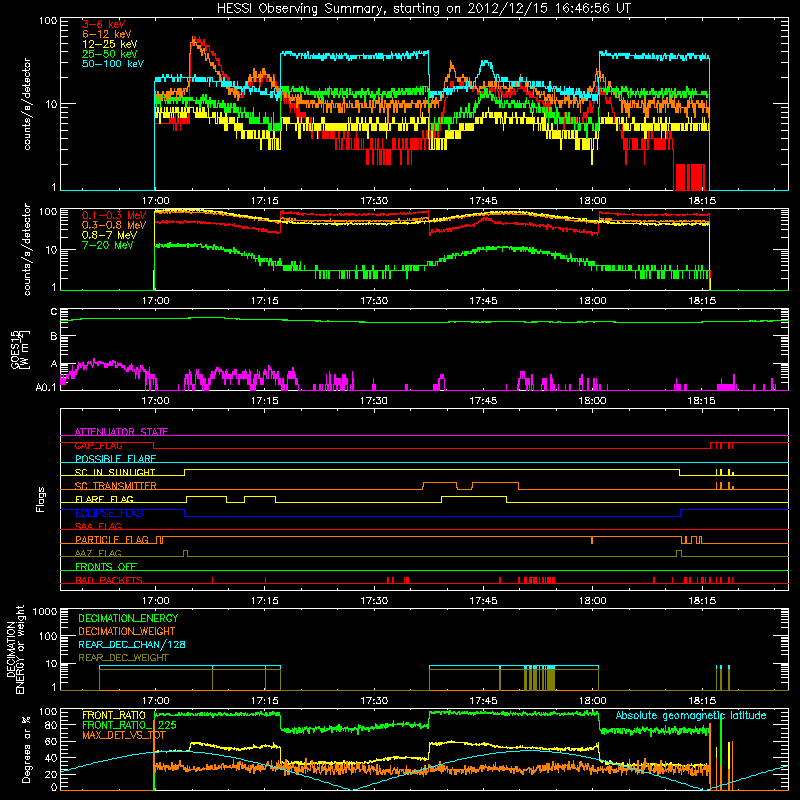The width and height of the screenshot is (800, 800).
Task: Click the vertical Flags axis title
Action: (41, 499)
